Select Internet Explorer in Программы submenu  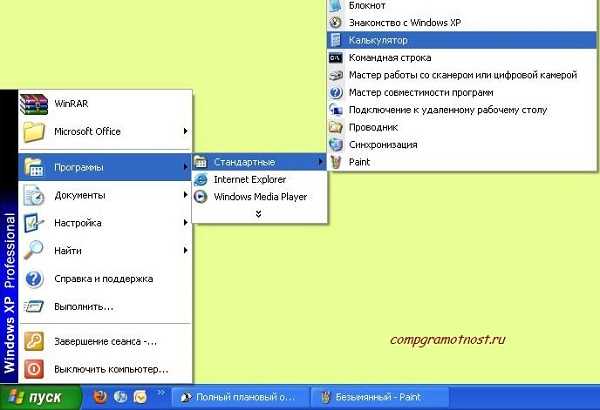259,180
